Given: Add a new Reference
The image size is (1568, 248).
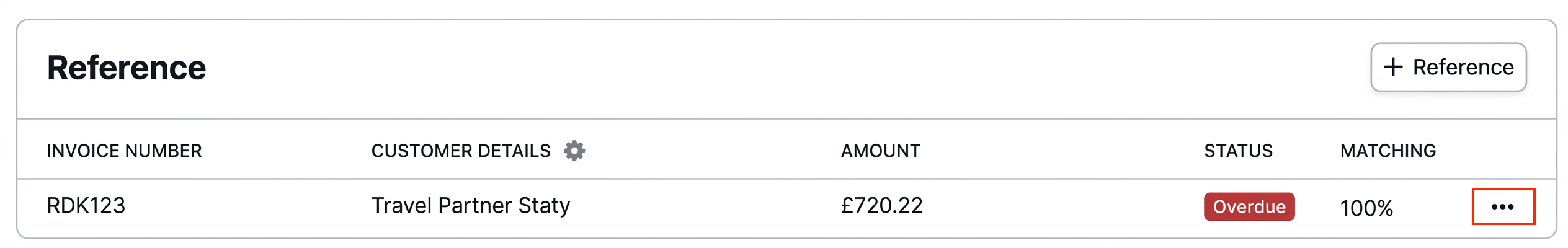Looking at the screenshot, I should coord(1448,67).
